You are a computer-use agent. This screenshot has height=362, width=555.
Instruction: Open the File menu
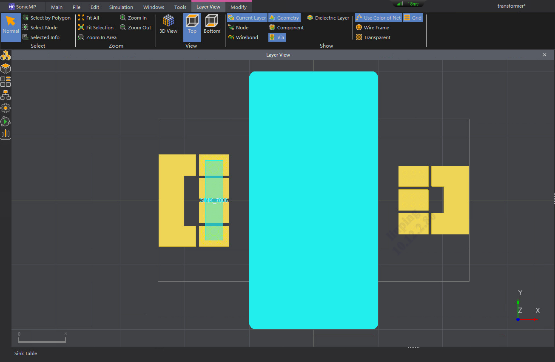(x=76, y=7)
